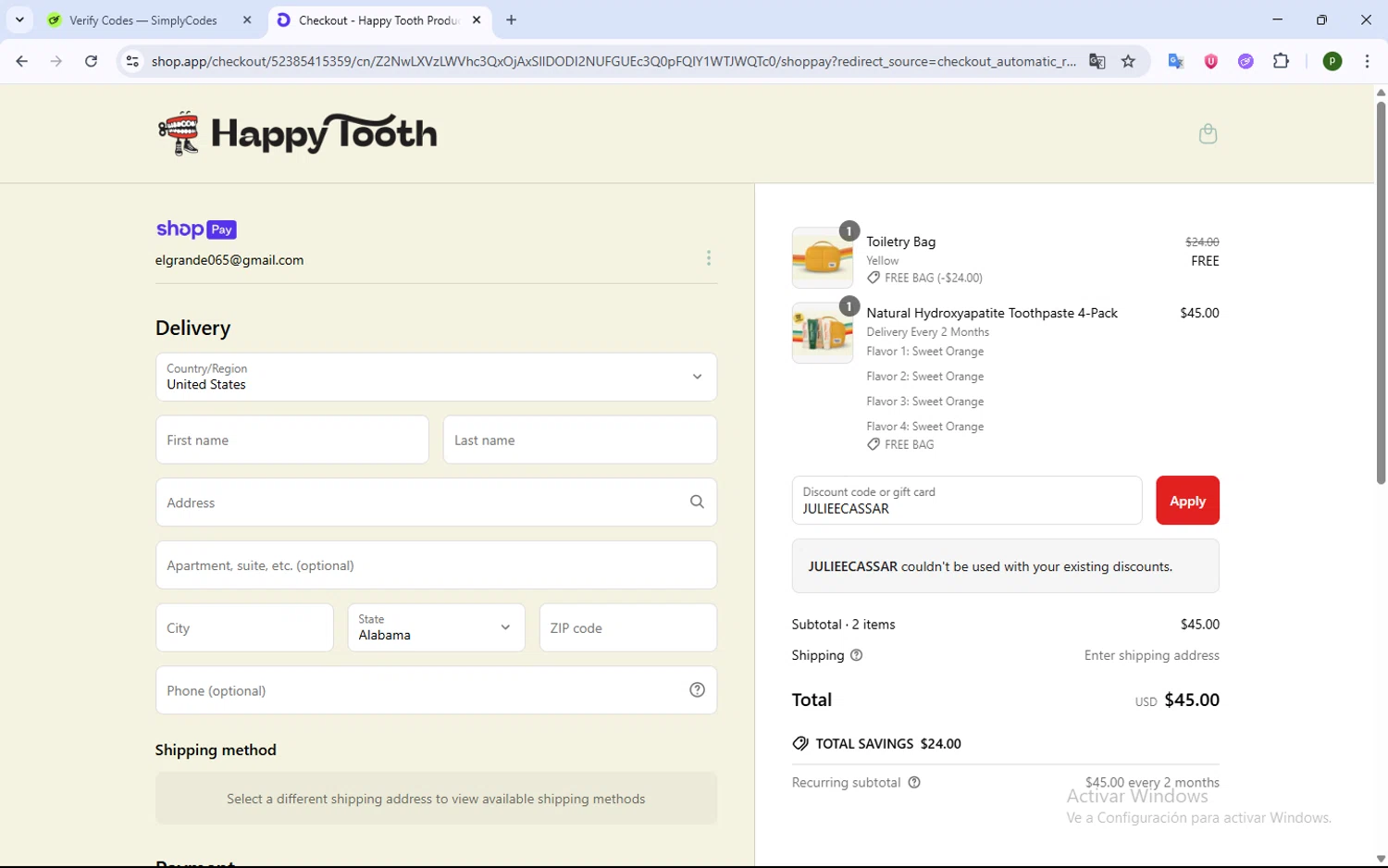Click the Shipping method heading
This screenshot has height=868, width=1388.
(x=216, y=750)
